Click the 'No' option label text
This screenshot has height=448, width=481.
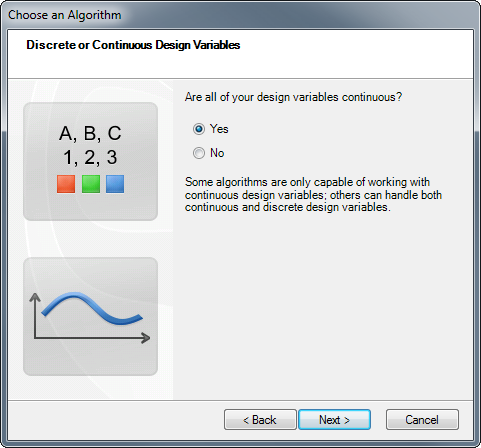(217, 153)
